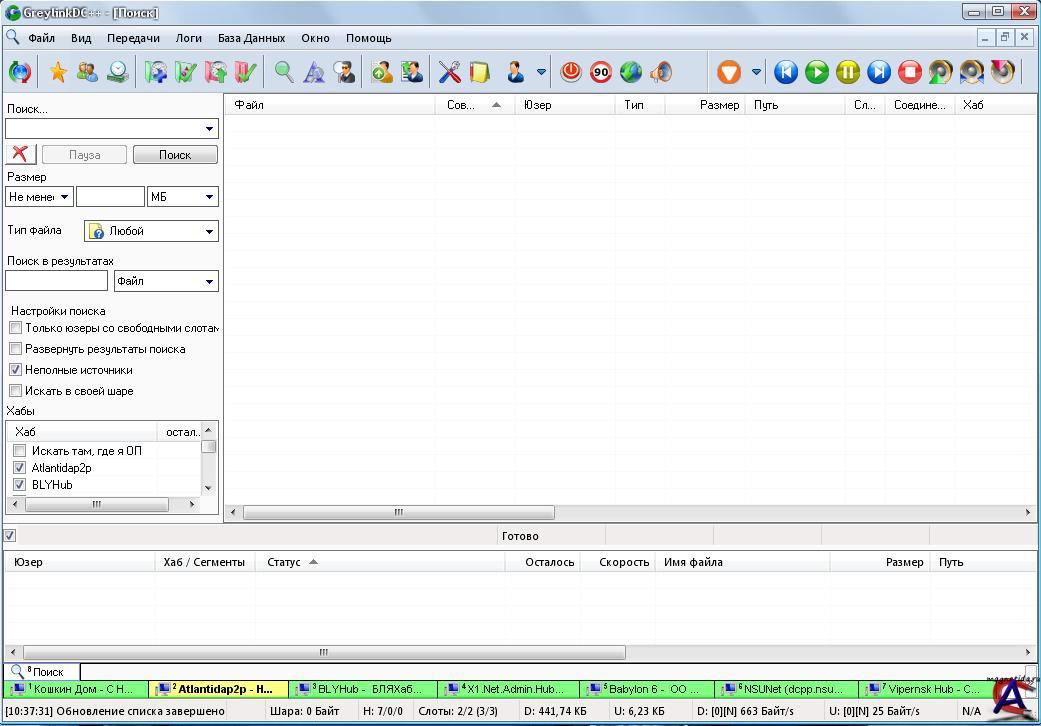Viewport: 1041px width, 726px height.
Task: Click the 'Поиск в результатах' text field
Action: coord(56,281)
